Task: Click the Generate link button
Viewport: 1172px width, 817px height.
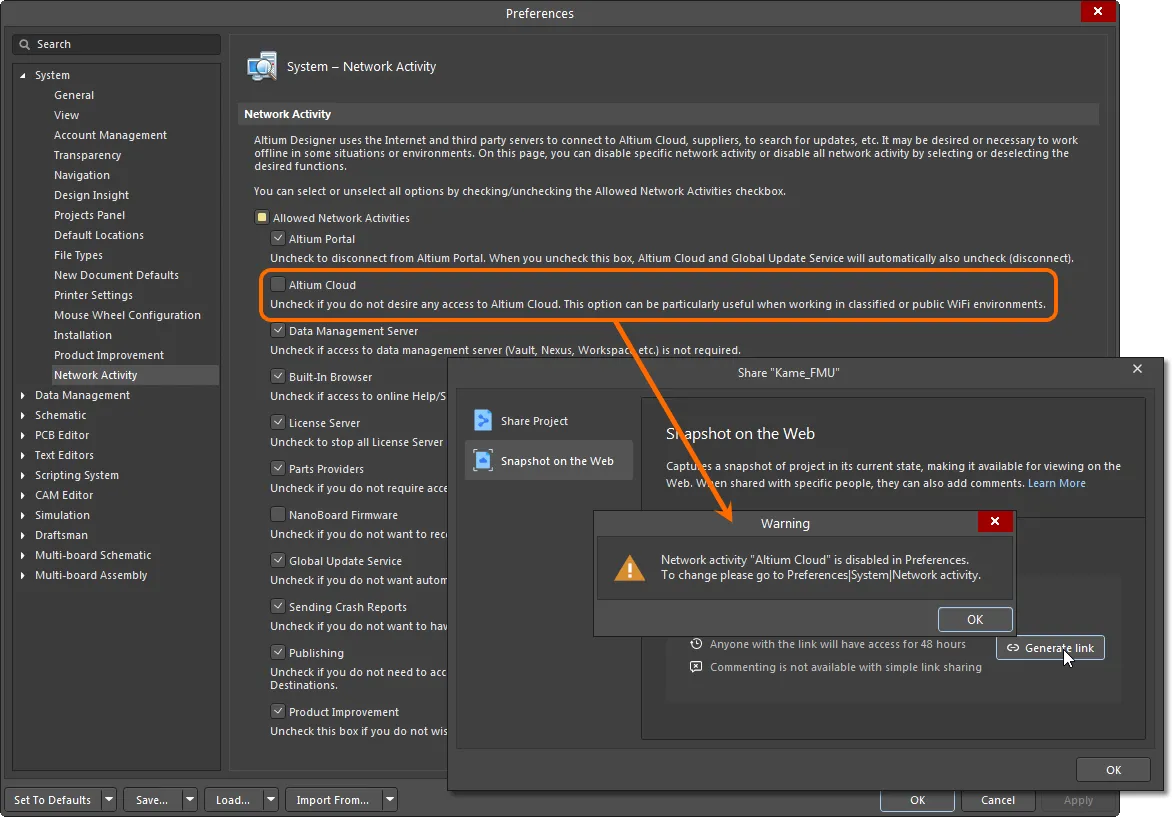Action: click(x=1050, y=647)
